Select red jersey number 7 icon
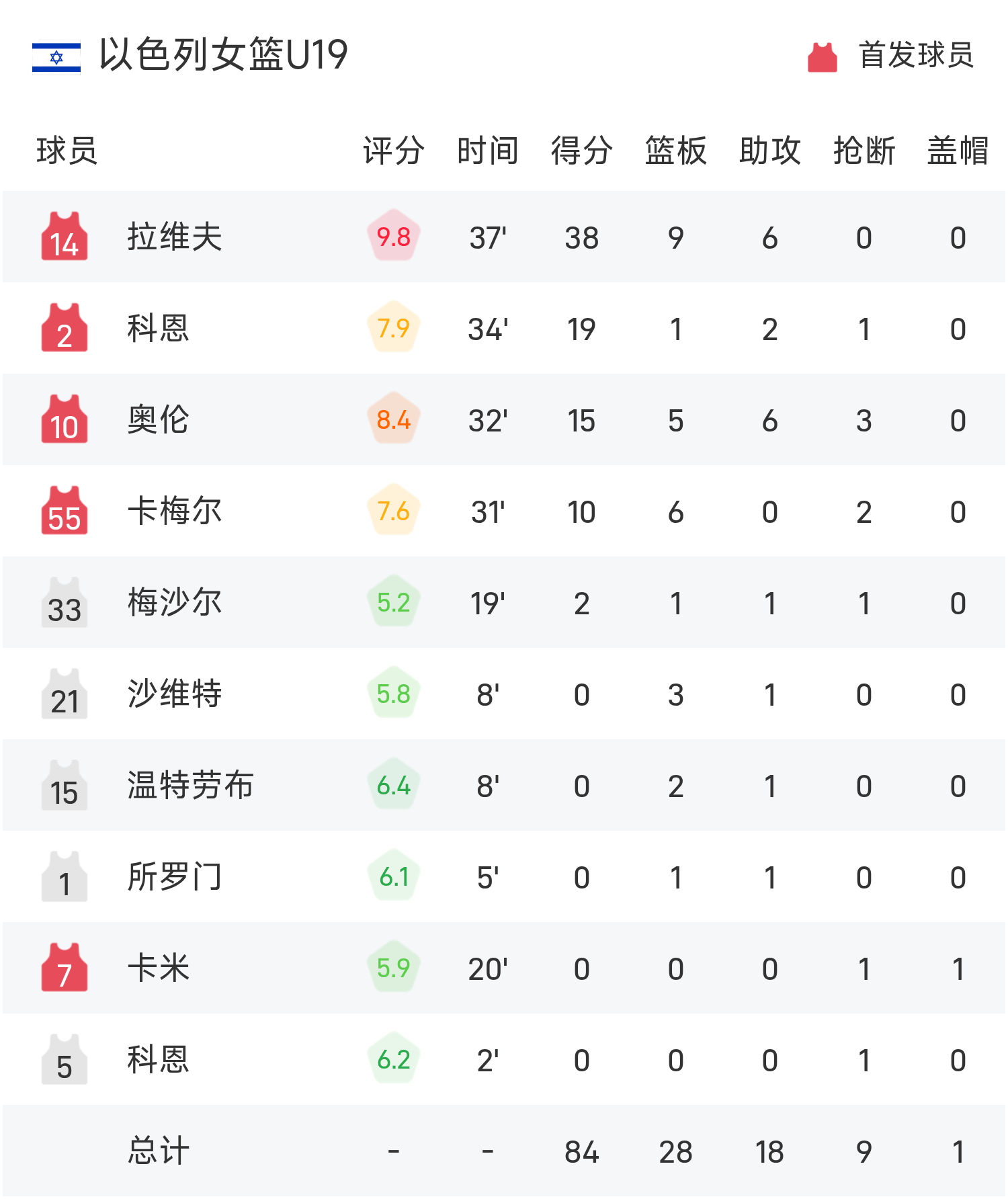1008x1199 pixels. pyautogui.click(x=65, y=968)
